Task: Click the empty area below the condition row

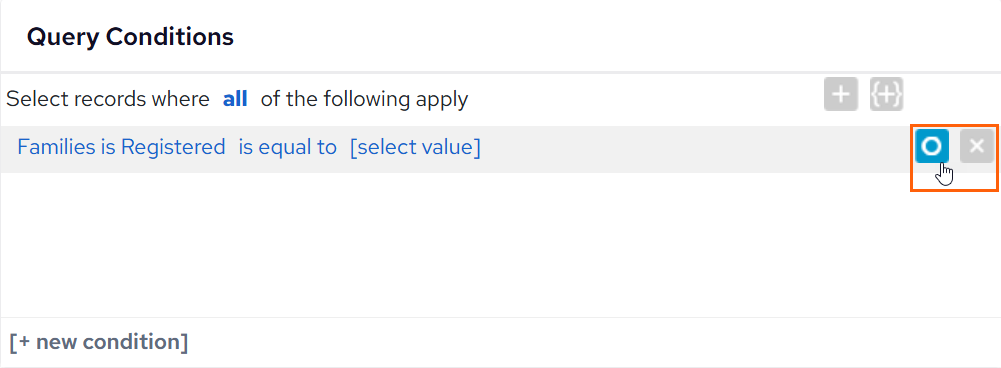Action: point(500,244)
